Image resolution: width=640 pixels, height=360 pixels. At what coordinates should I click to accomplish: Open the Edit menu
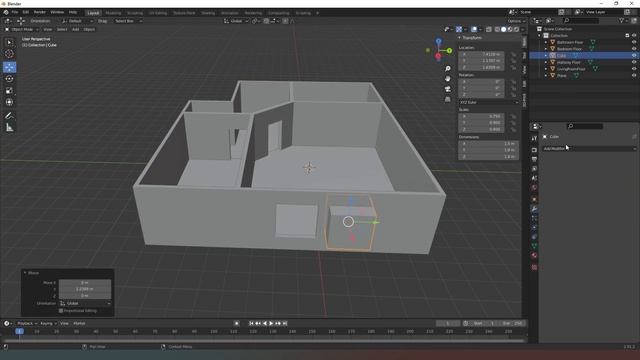(x=26, y=12)
